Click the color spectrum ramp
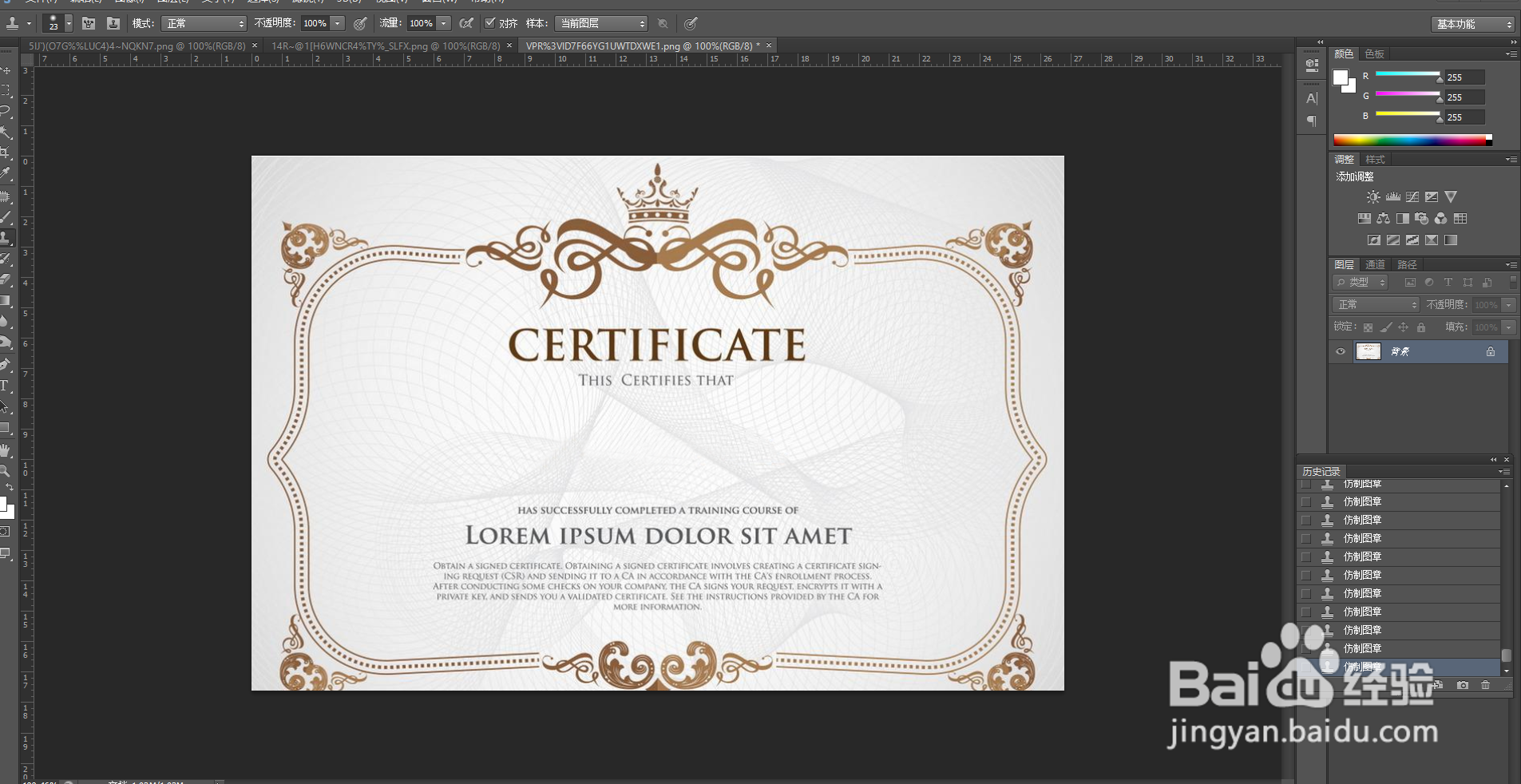1521x784 pixels. coord(1412,140)
